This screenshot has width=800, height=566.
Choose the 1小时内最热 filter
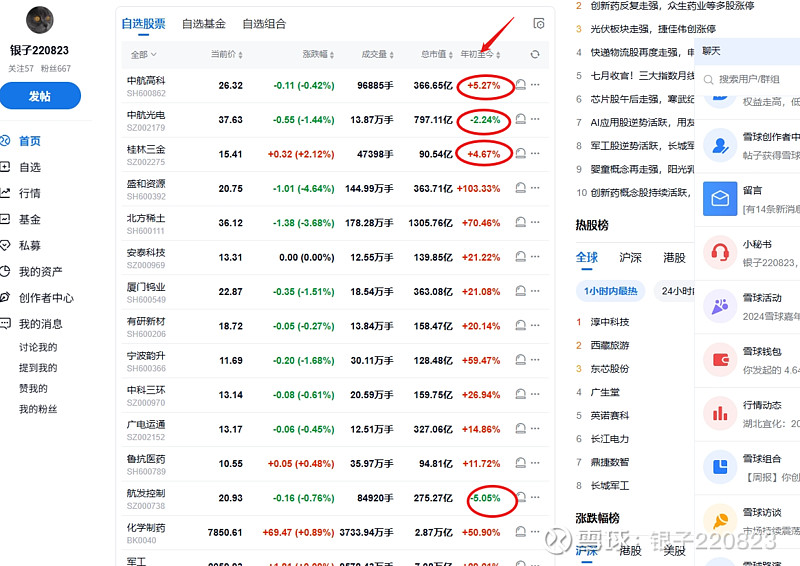tap(611, 291)
